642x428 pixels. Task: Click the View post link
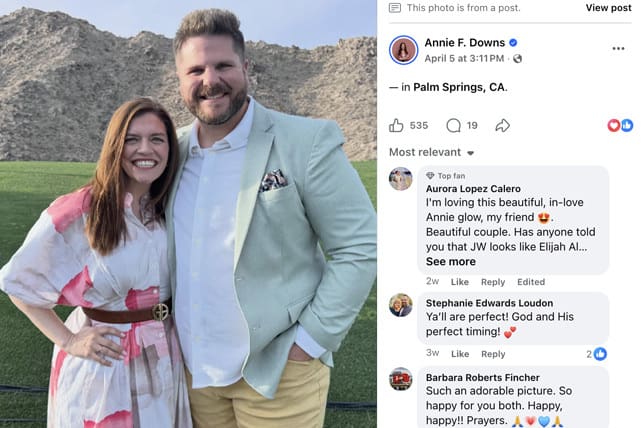pos(608,8)
